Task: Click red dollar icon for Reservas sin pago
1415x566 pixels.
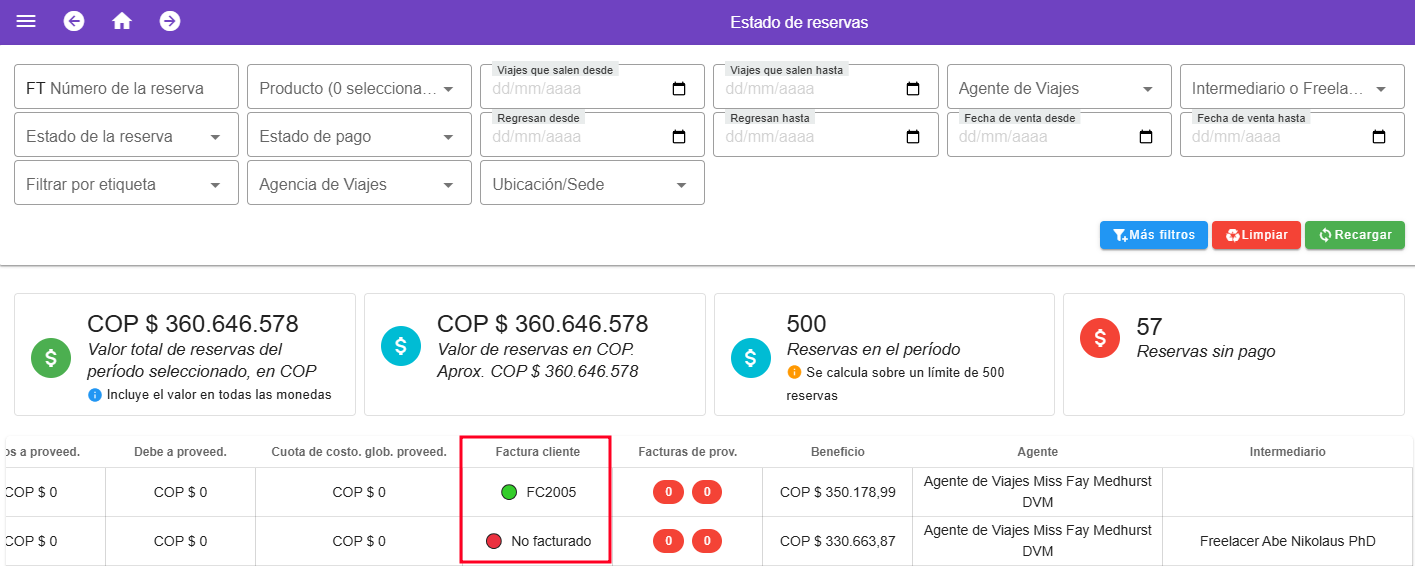Action: (1100, 339)
